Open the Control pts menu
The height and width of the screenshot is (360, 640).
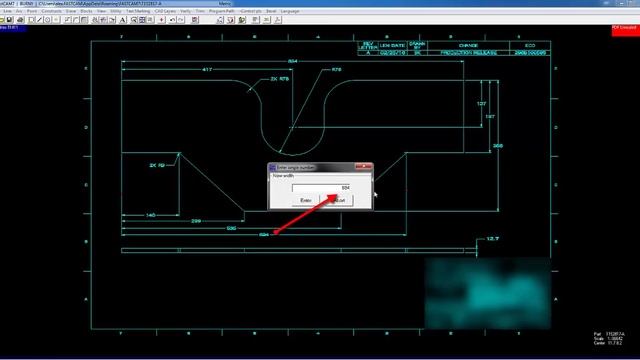pos(251,11)
